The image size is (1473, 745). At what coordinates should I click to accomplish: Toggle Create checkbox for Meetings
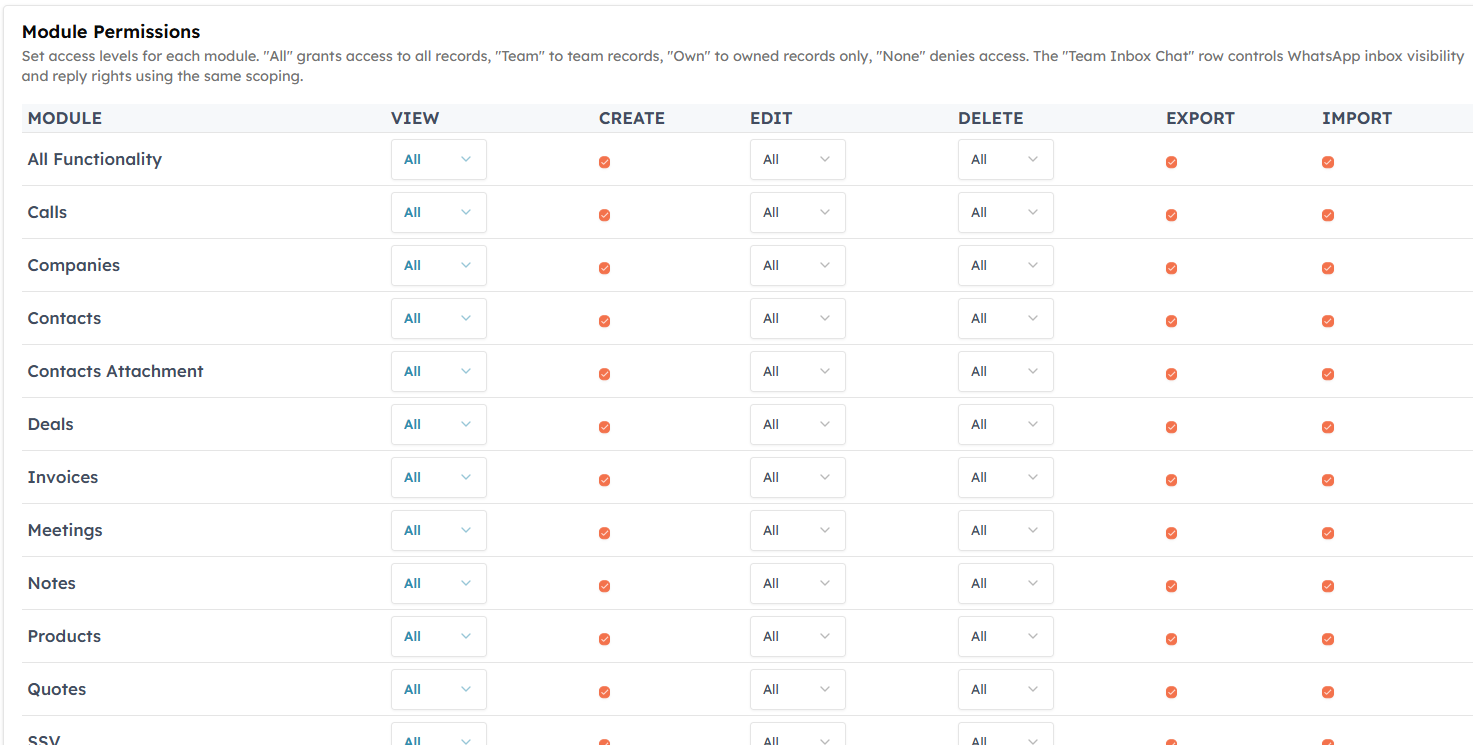coord(604,533)
